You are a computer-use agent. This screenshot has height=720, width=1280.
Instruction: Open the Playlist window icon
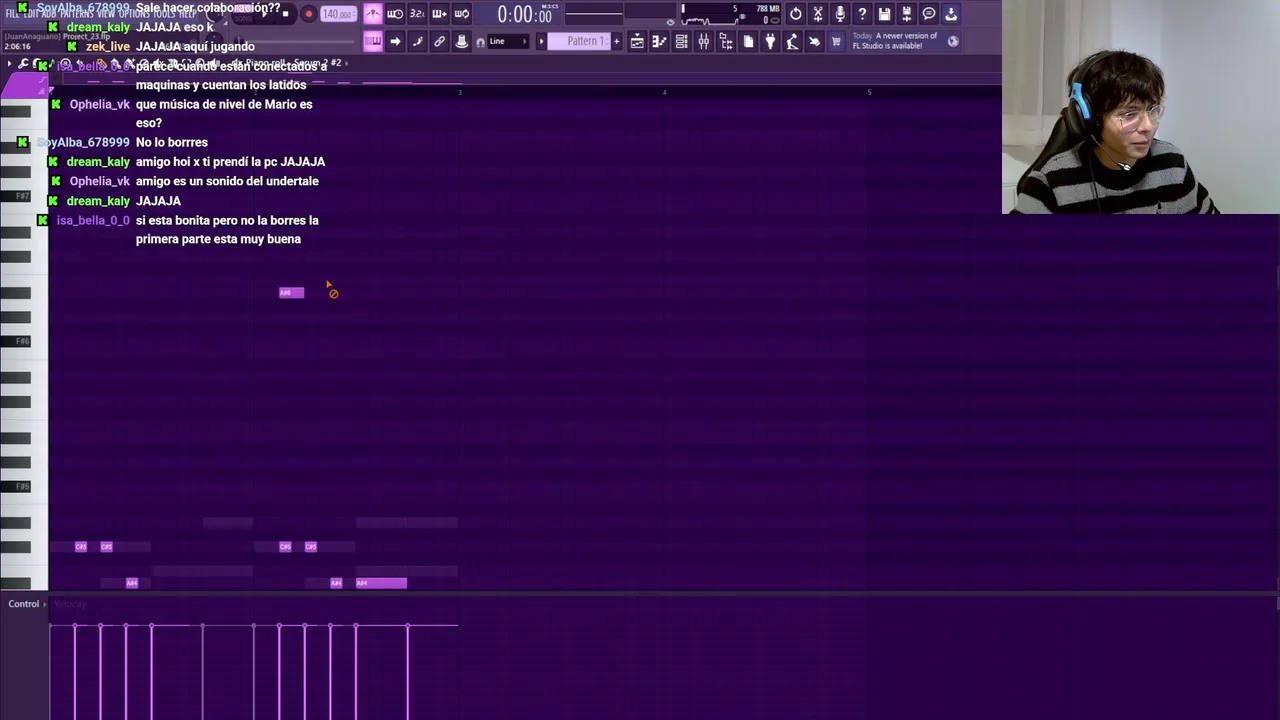[x=637, y=41]
